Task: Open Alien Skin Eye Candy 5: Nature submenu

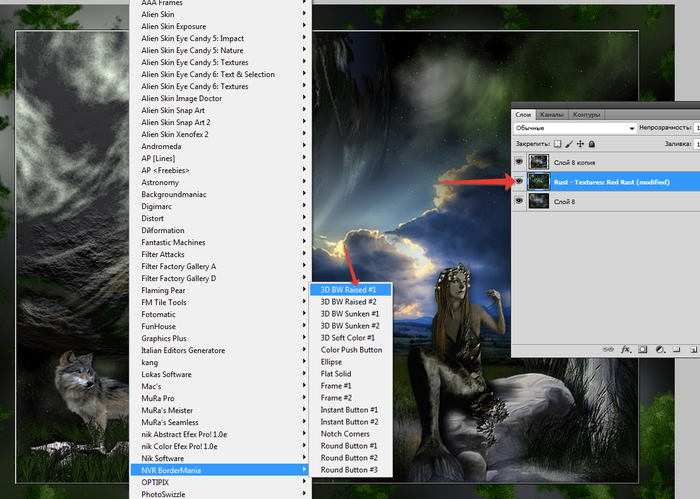Action: point(220,50)
